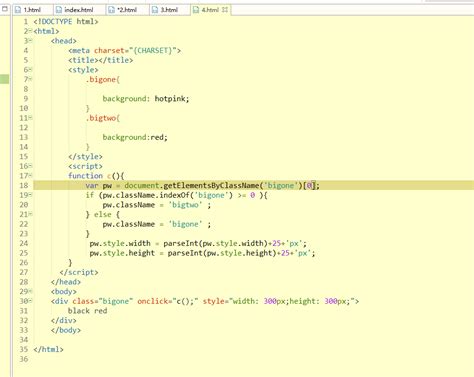
Task: Click the green change marker beside line 7
Action: point(4,79)
